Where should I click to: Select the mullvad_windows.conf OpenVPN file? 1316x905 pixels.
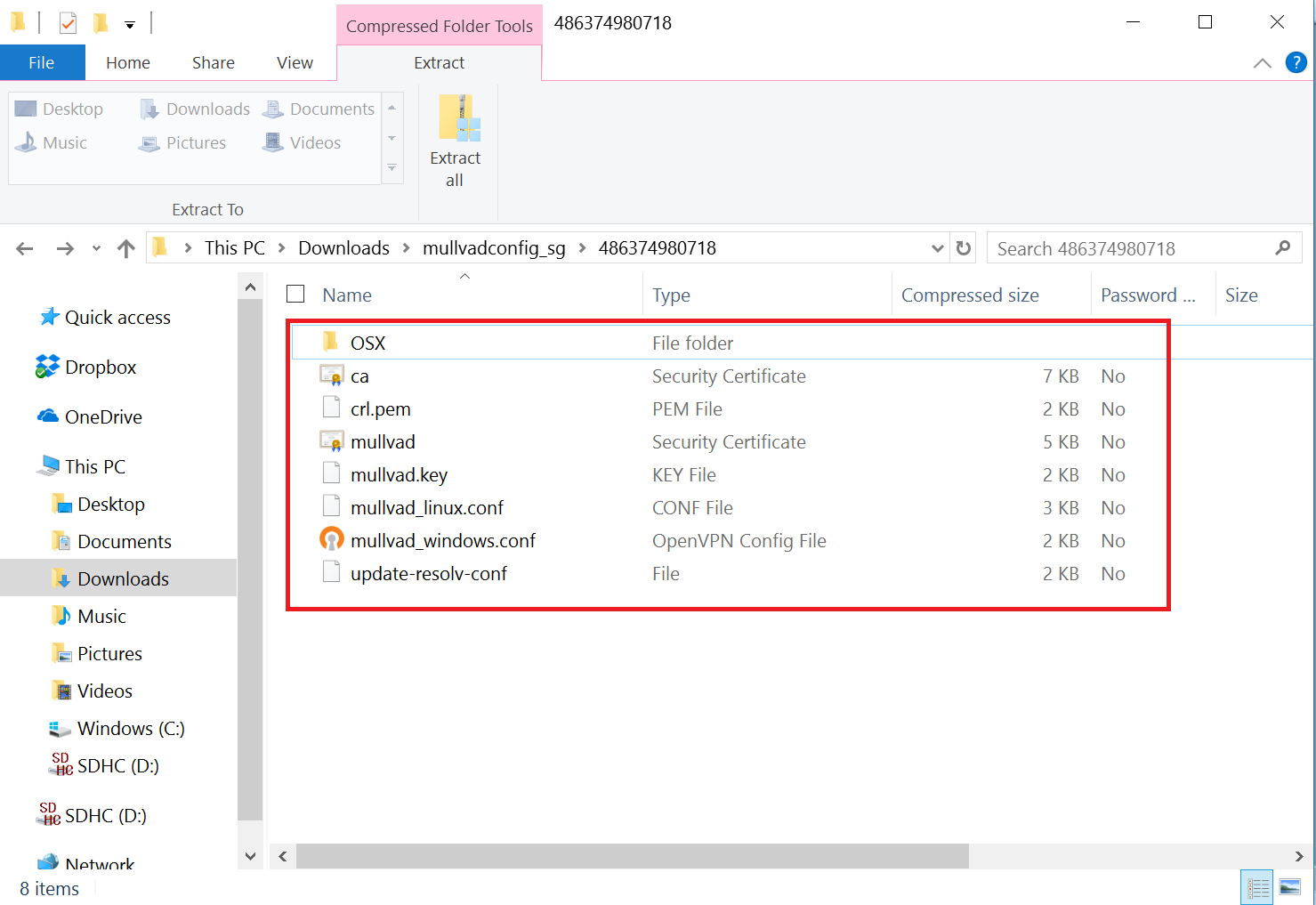point(442,541)
